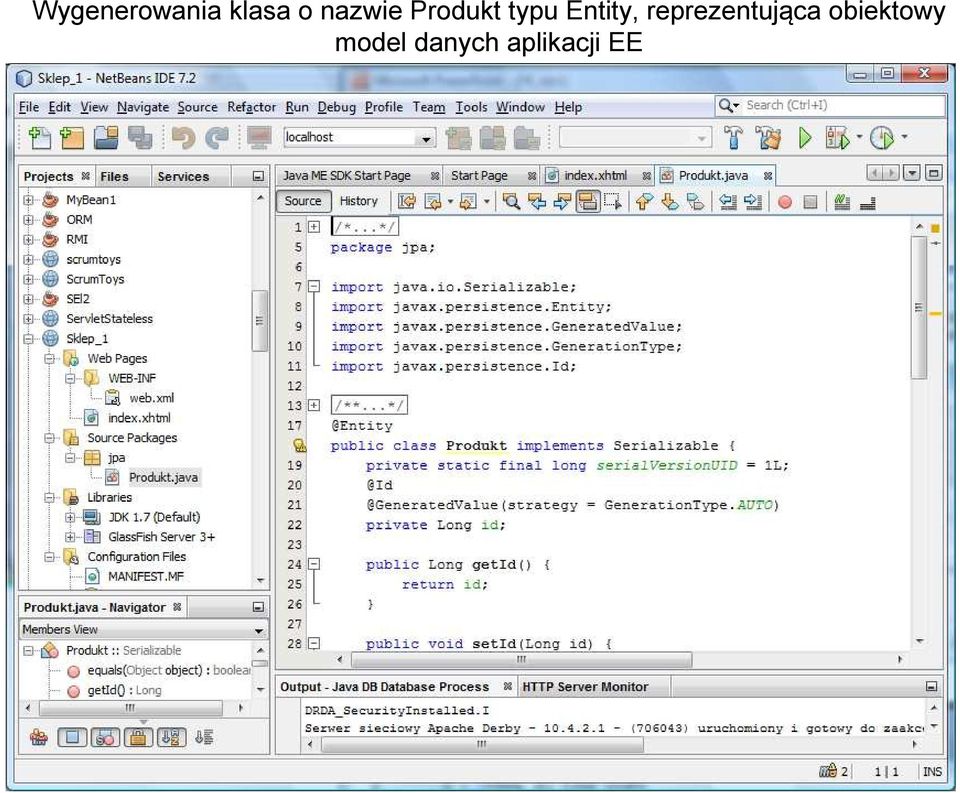This screenshot has height=793, width=960.
Task: Click the Open Project toolbar icon
Action: click(x=107, y=138)
